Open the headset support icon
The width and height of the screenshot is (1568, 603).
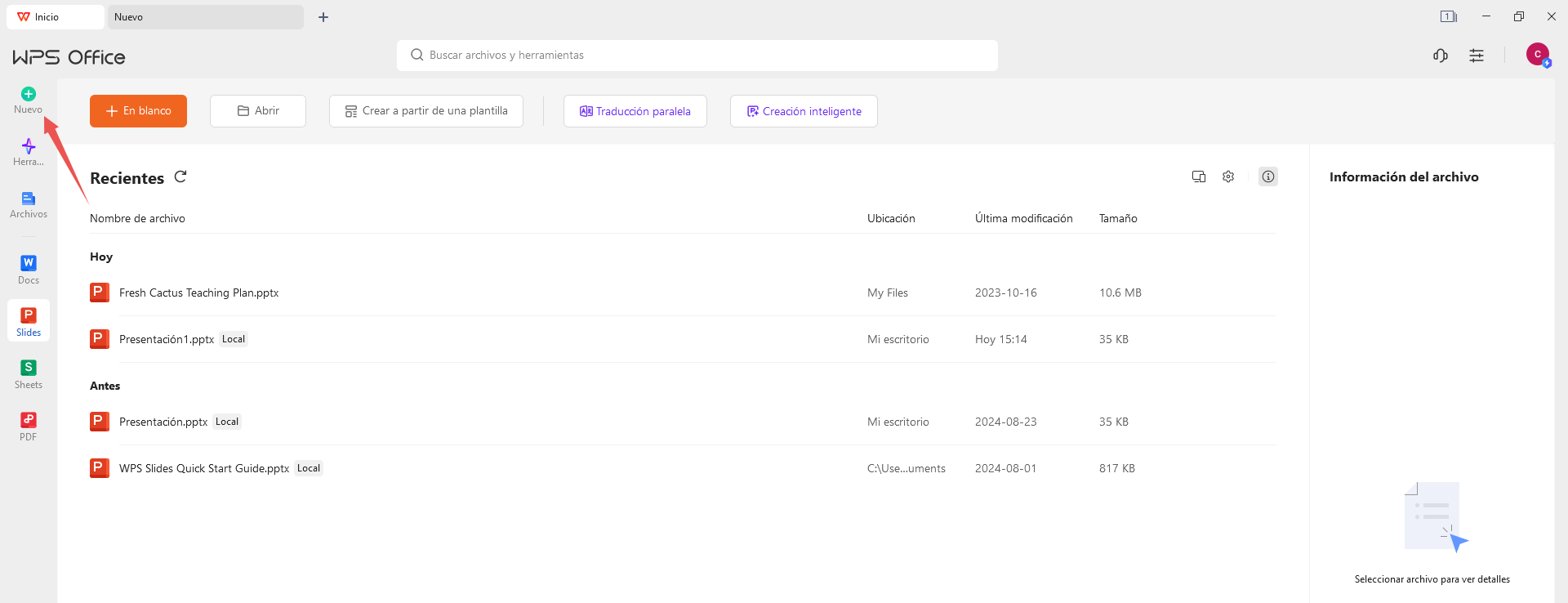(1441, 56)
